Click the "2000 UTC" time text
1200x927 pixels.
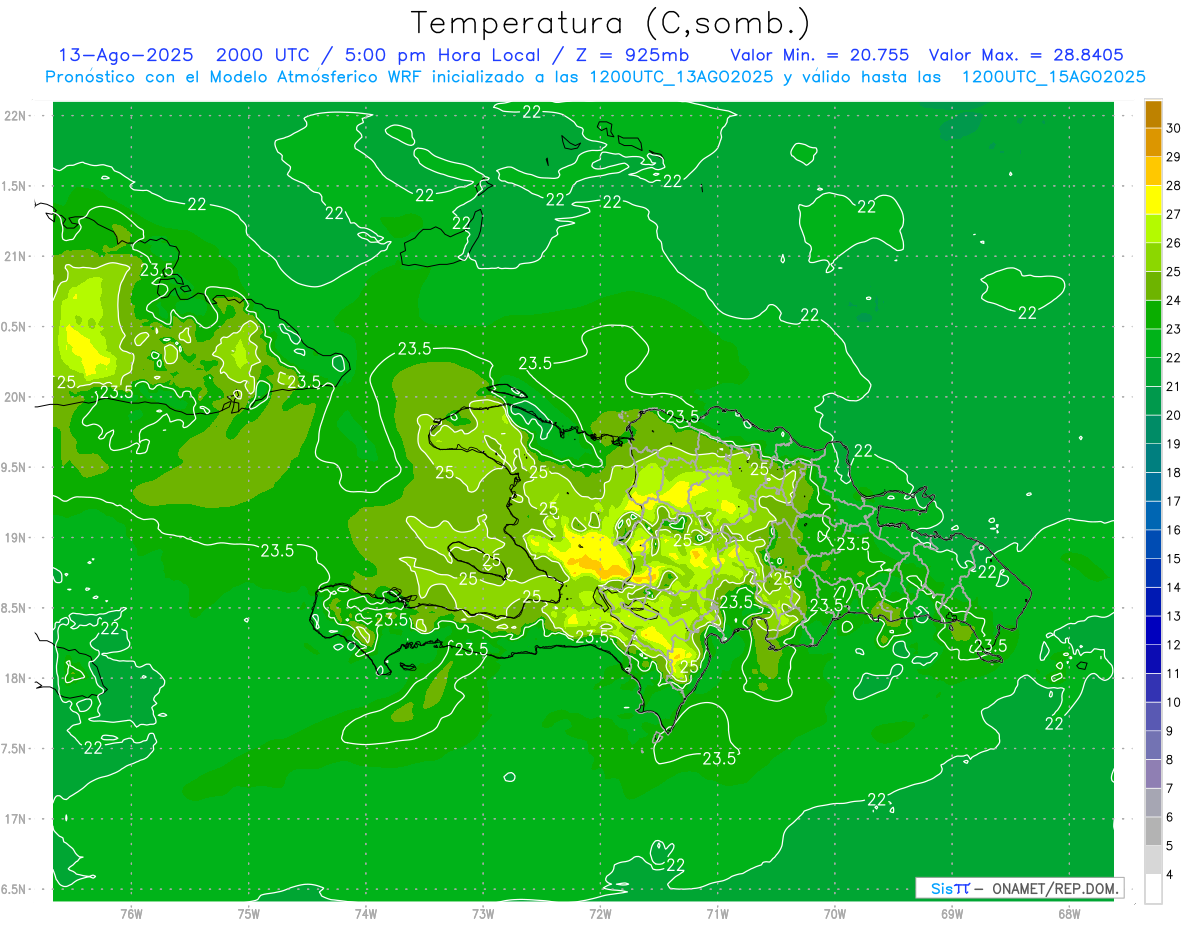coord(263,55)
